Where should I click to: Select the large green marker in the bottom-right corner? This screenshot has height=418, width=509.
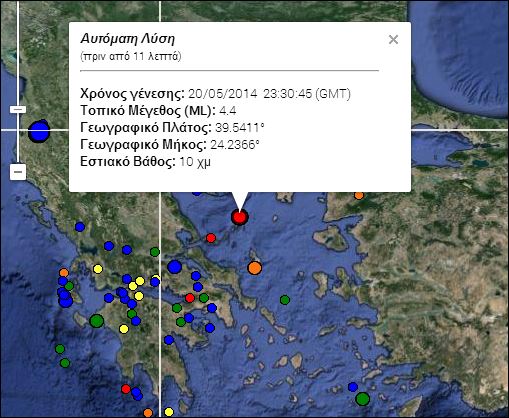[363, 399]
